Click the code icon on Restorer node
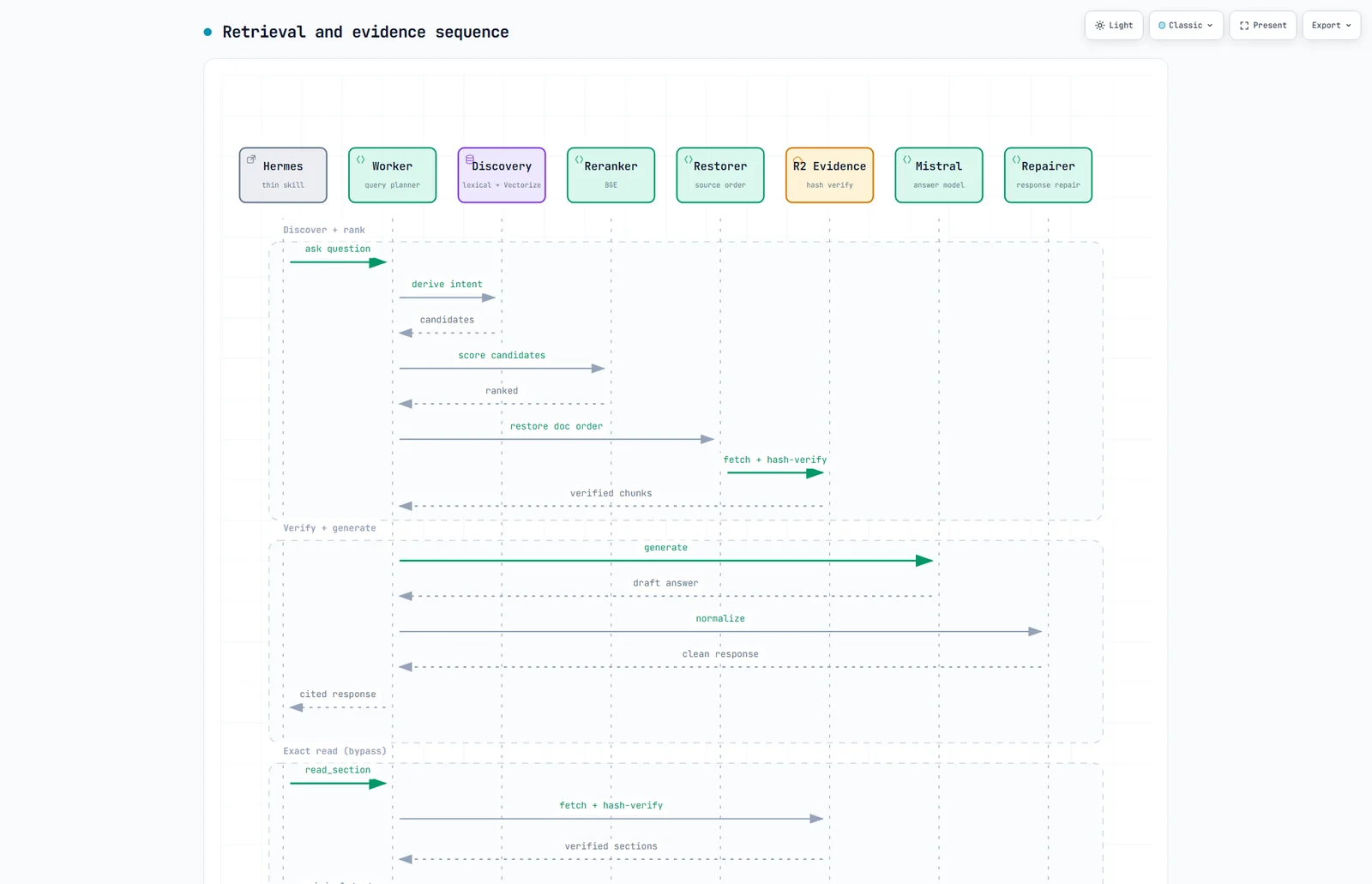Screen dimensions: 1372x884 [x=689, y=159]
